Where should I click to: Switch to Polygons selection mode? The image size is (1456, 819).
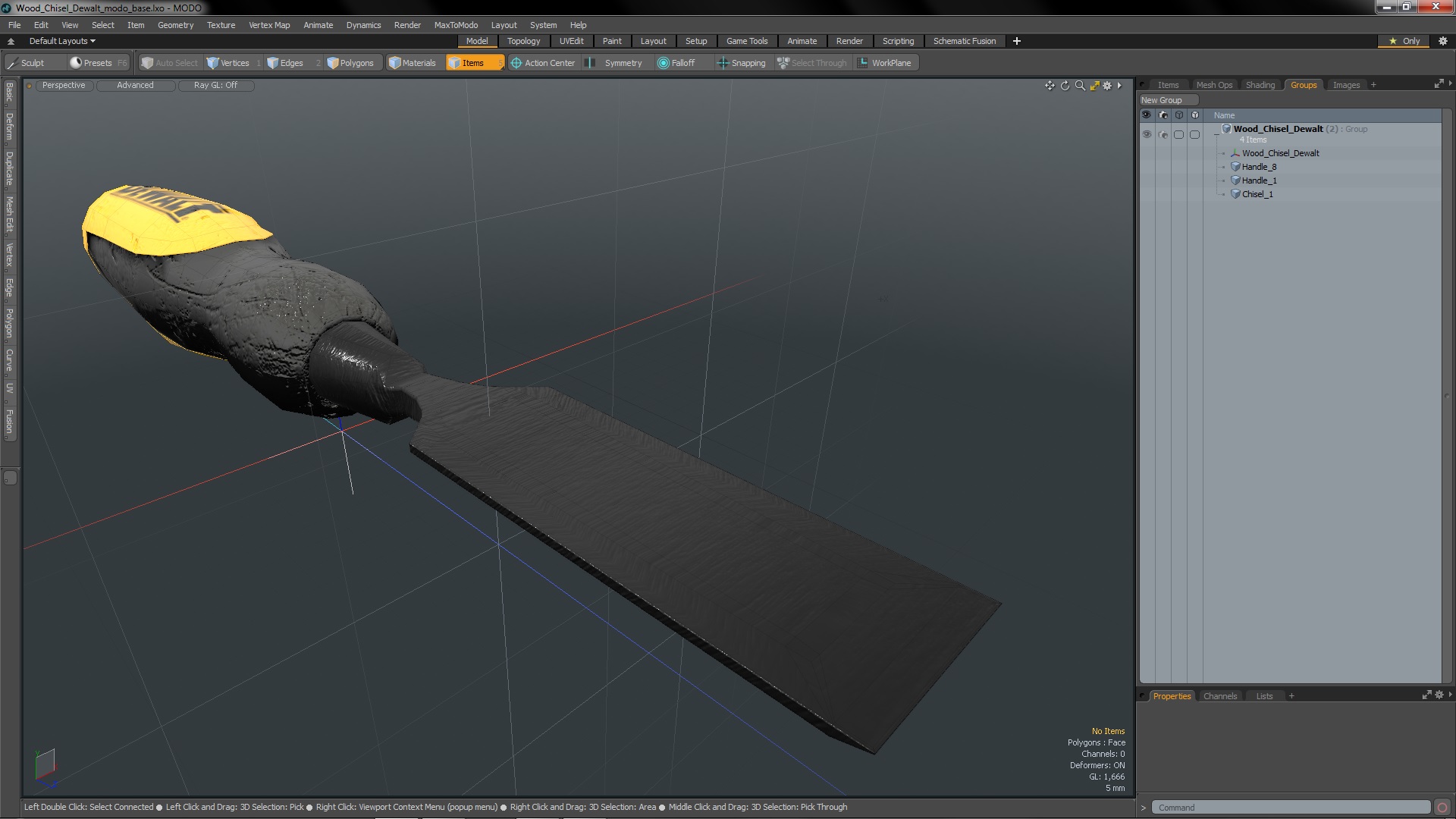[x=355, y=63]
